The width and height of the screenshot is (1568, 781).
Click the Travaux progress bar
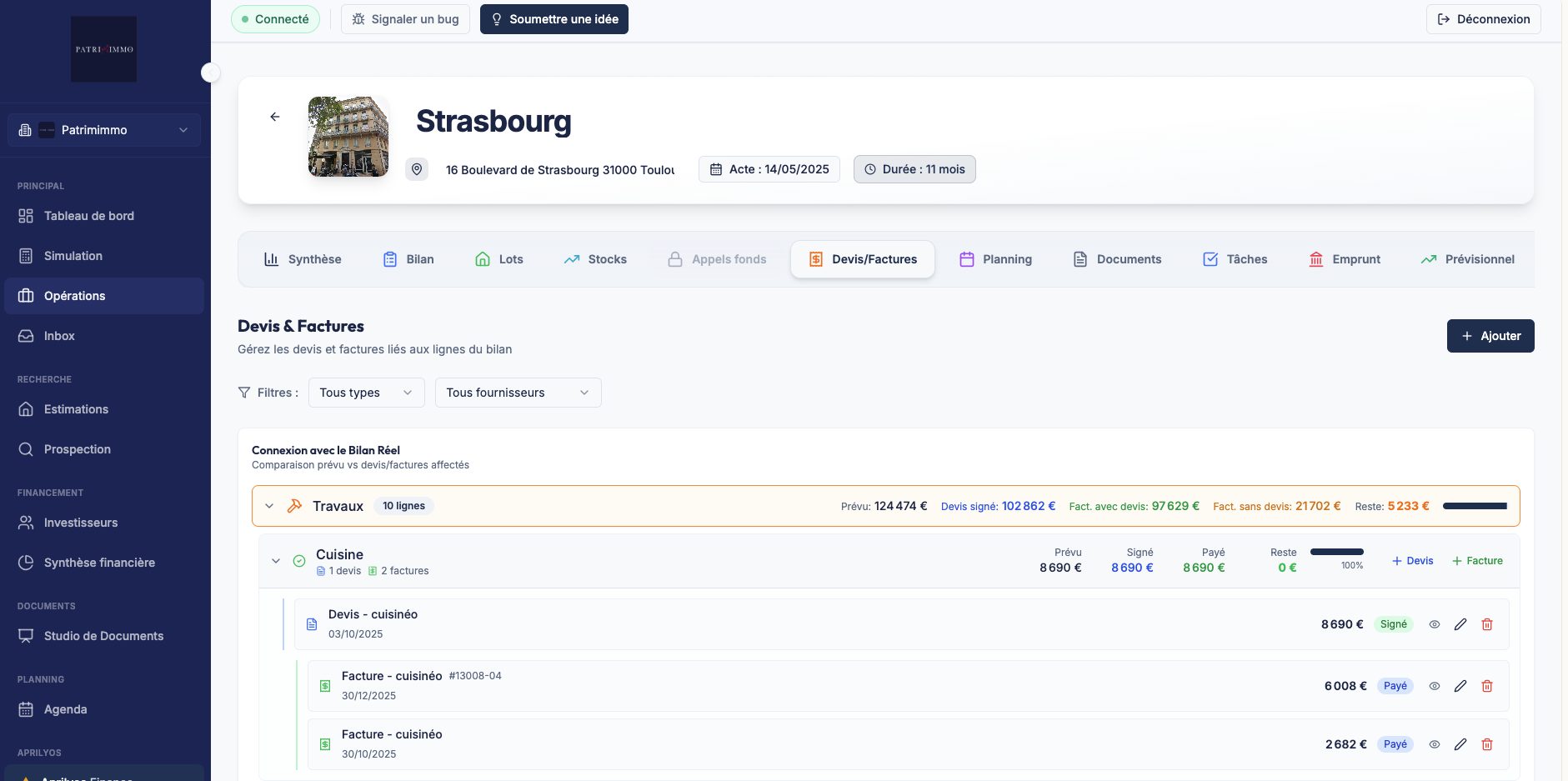pos(1475,506)
